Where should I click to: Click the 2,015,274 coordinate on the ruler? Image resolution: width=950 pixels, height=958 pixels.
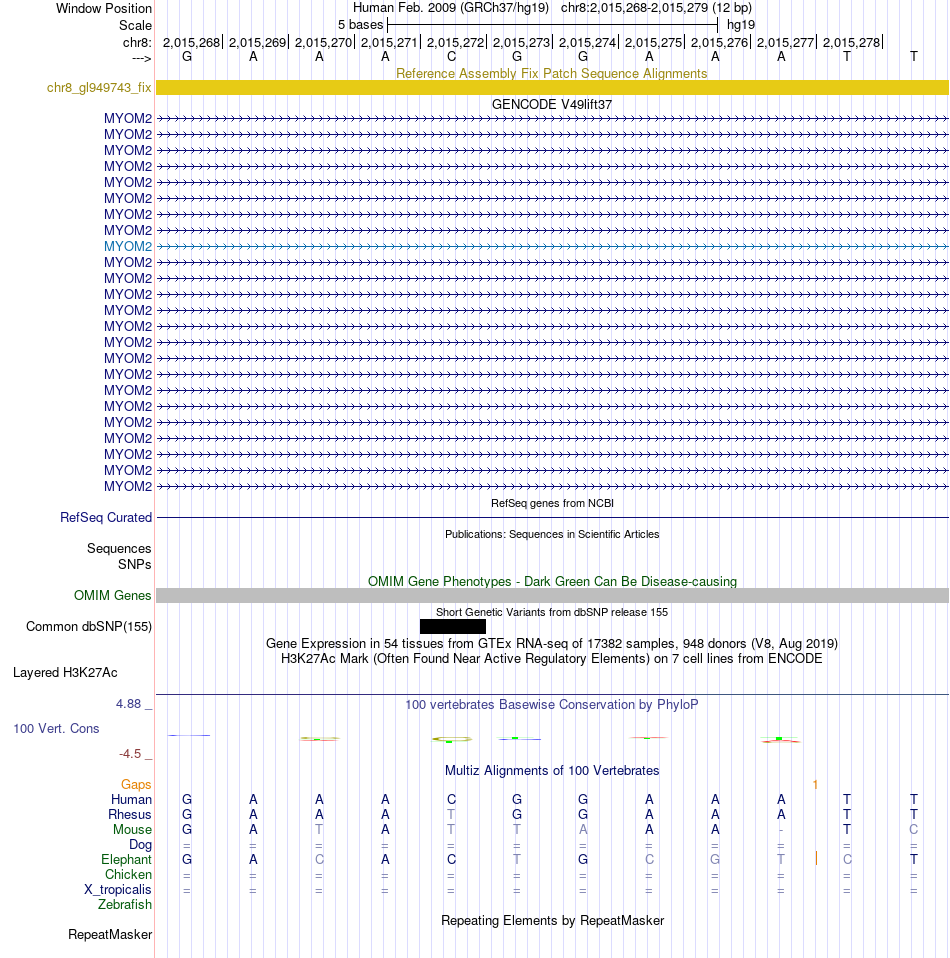click(587, 42)
